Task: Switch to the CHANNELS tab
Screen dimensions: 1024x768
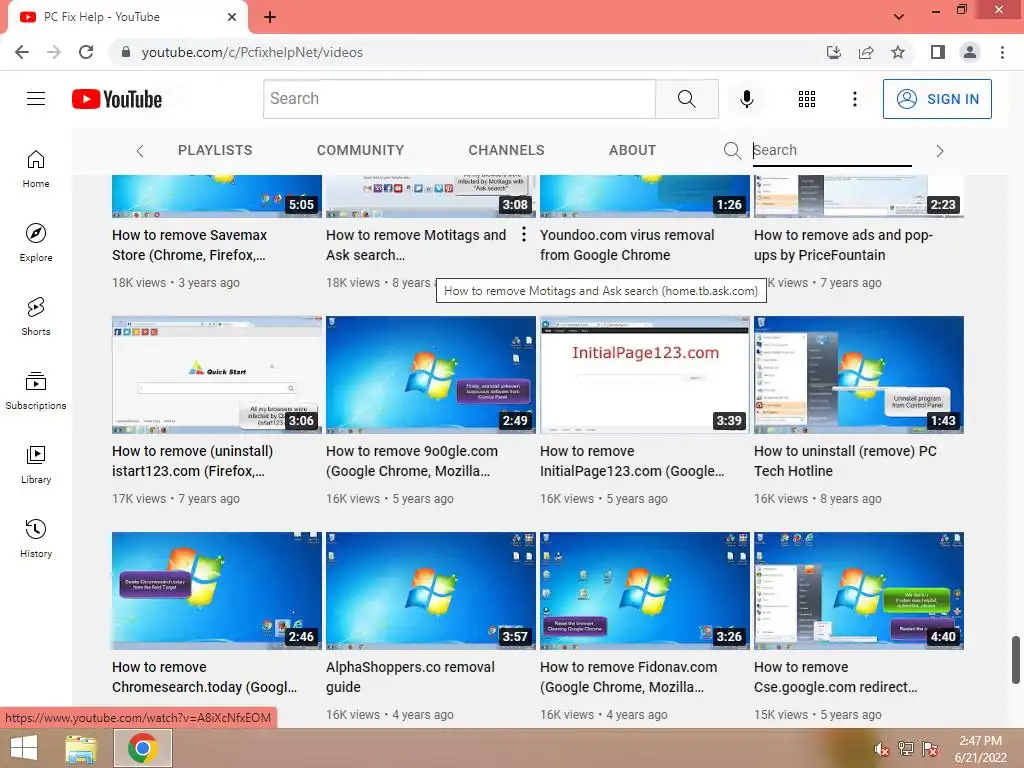Action: pyautogui.click(x=506, y=150)
